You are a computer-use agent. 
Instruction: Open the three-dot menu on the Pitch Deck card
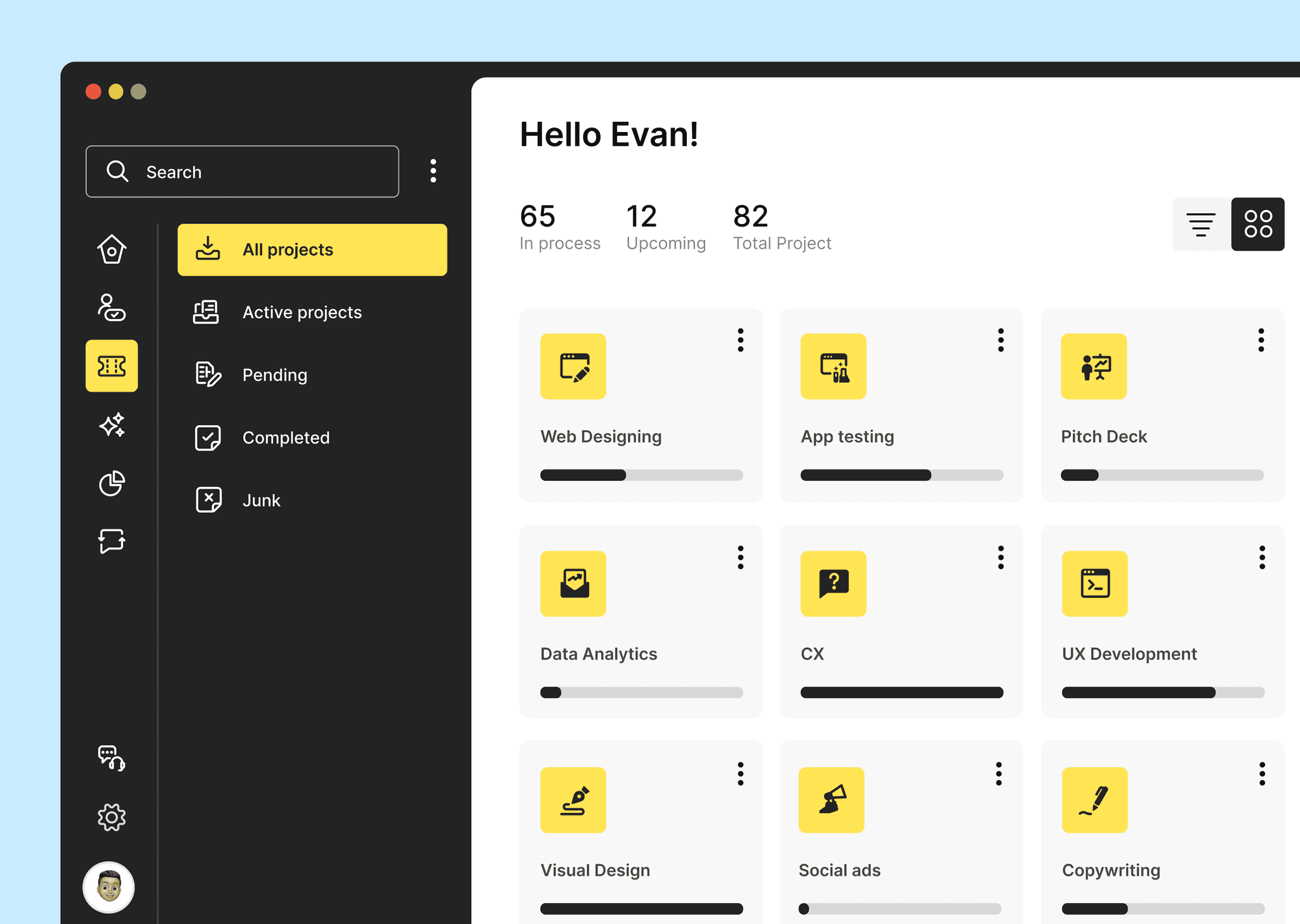(x=1261, y=340)
